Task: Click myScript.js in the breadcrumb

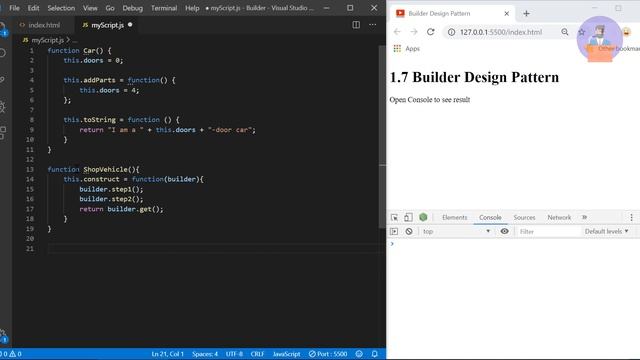Action: (x=48, y=40)
